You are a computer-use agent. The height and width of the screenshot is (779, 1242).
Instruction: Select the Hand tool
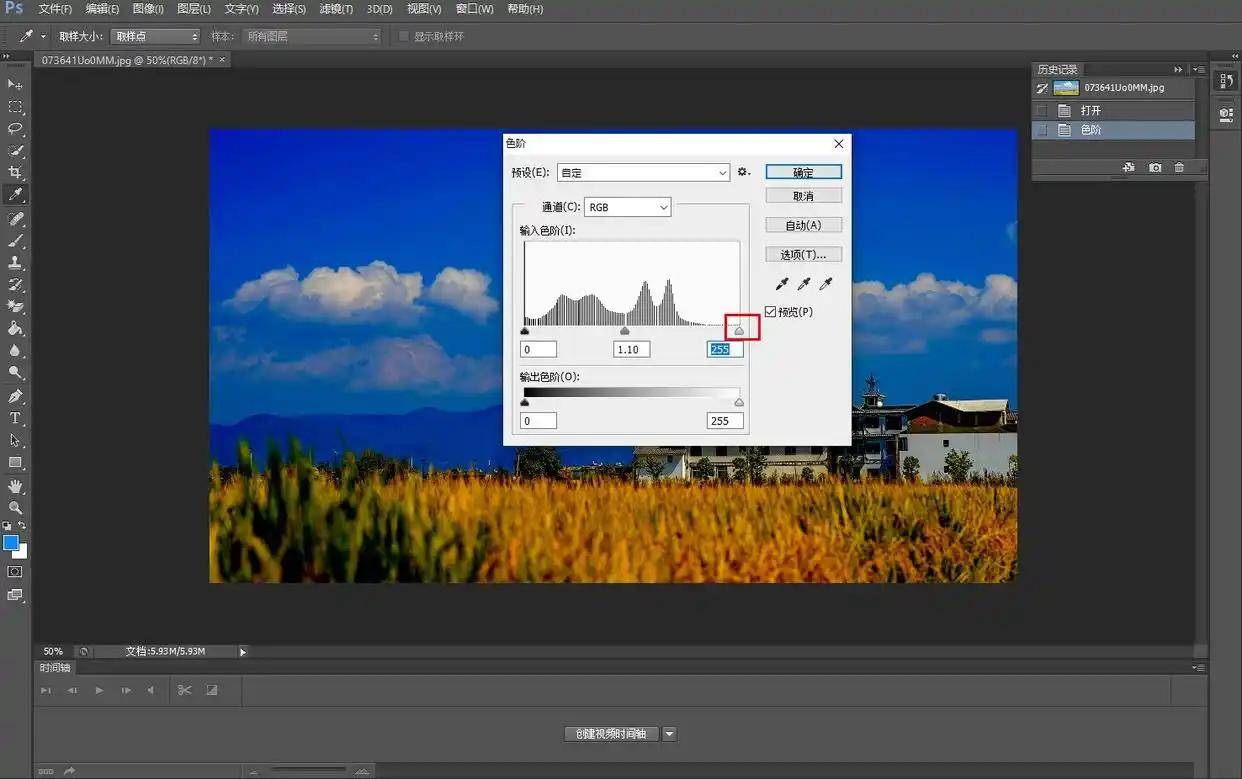(x=15, y=486)
